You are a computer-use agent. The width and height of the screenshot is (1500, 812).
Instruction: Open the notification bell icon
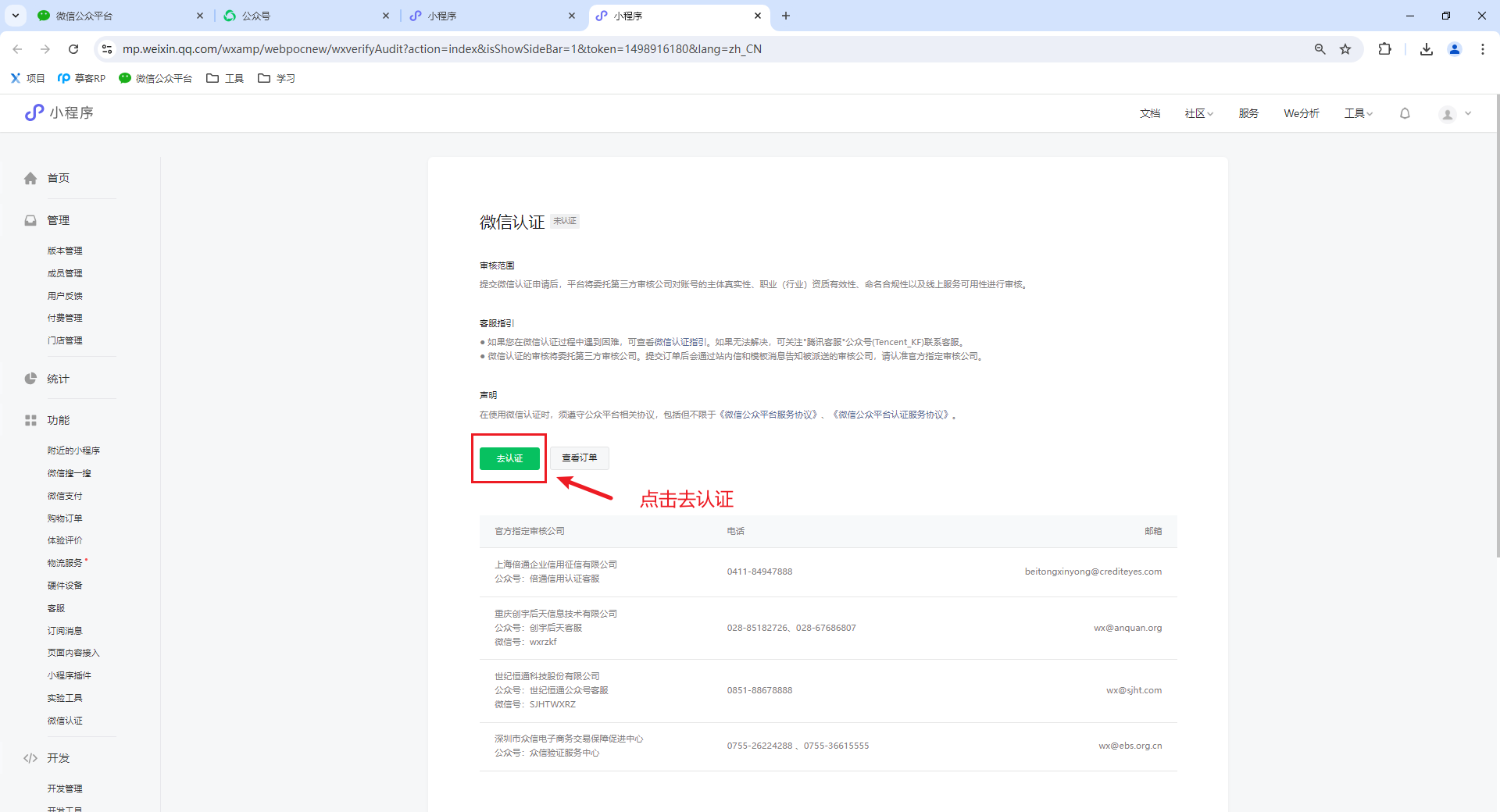(1405, 113)
